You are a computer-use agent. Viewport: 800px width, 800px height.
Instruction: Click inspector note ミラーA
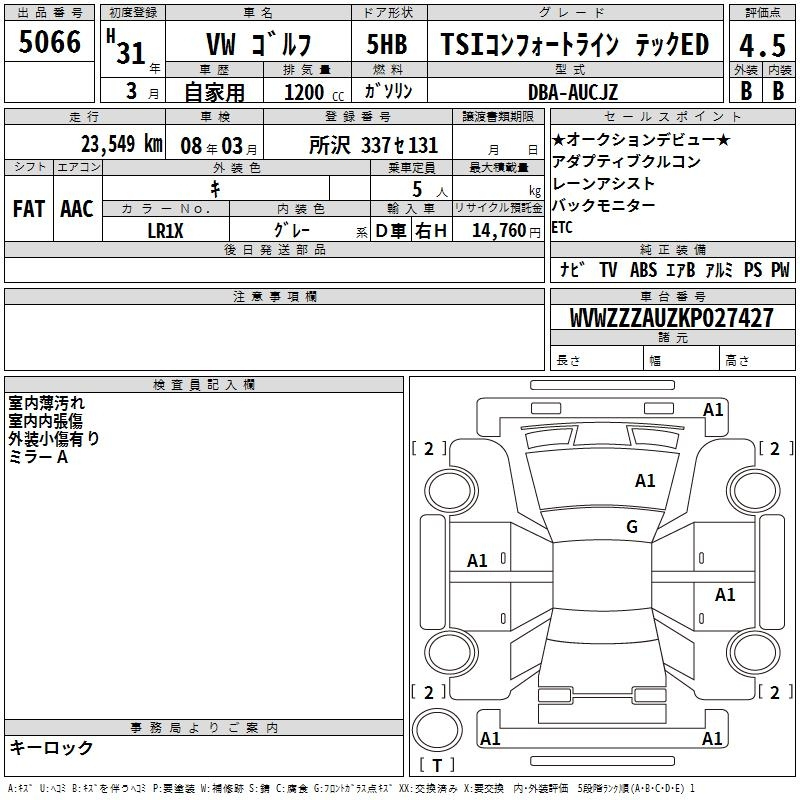pyautogui.click(x=38, y=457)
